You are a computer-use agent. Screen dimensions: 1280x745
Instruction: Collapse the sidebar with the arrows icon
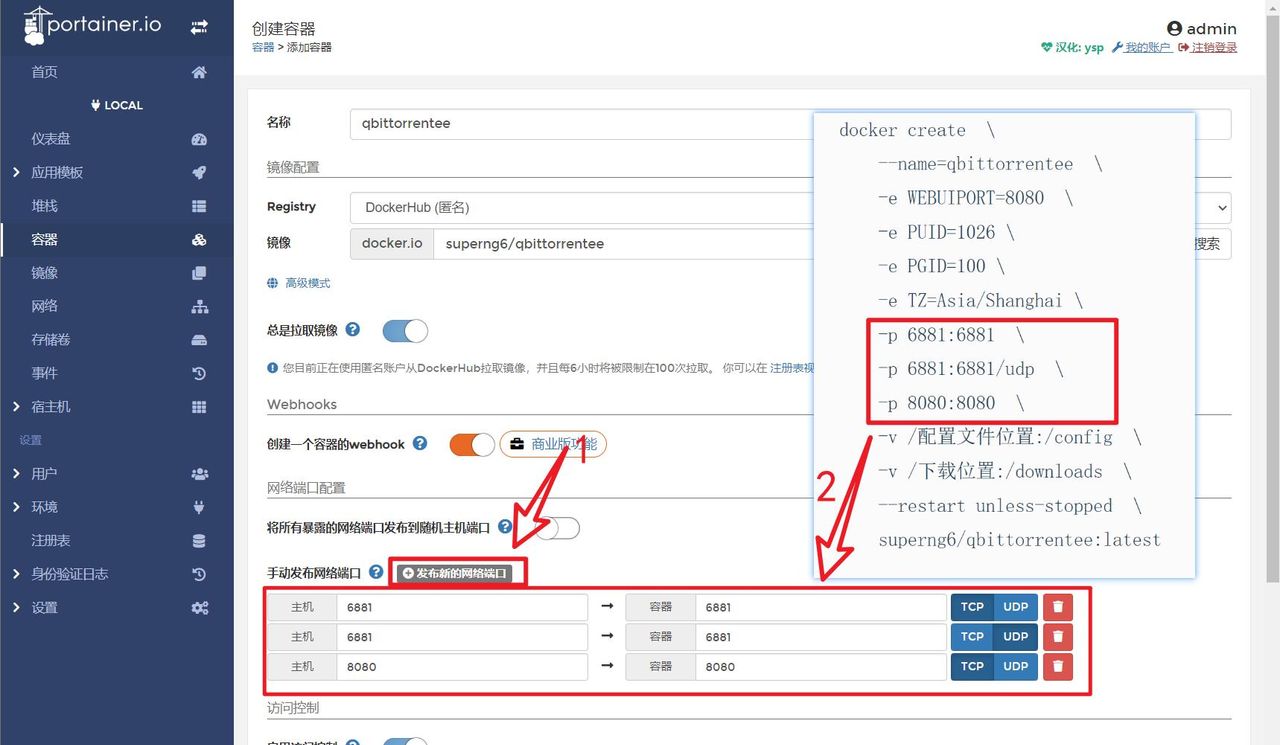tap(199, 27)
